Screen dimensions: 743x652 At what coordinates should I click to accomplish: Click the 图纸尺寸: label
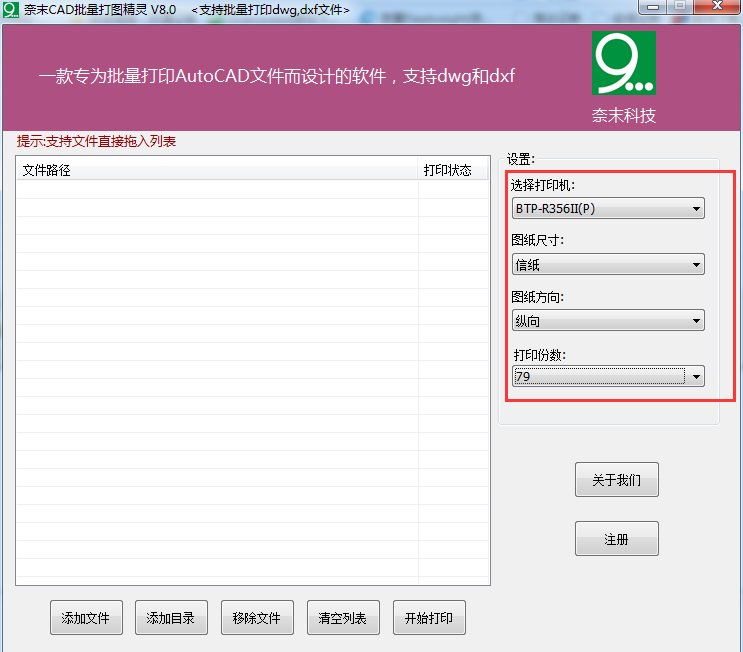tap(537, 240)
